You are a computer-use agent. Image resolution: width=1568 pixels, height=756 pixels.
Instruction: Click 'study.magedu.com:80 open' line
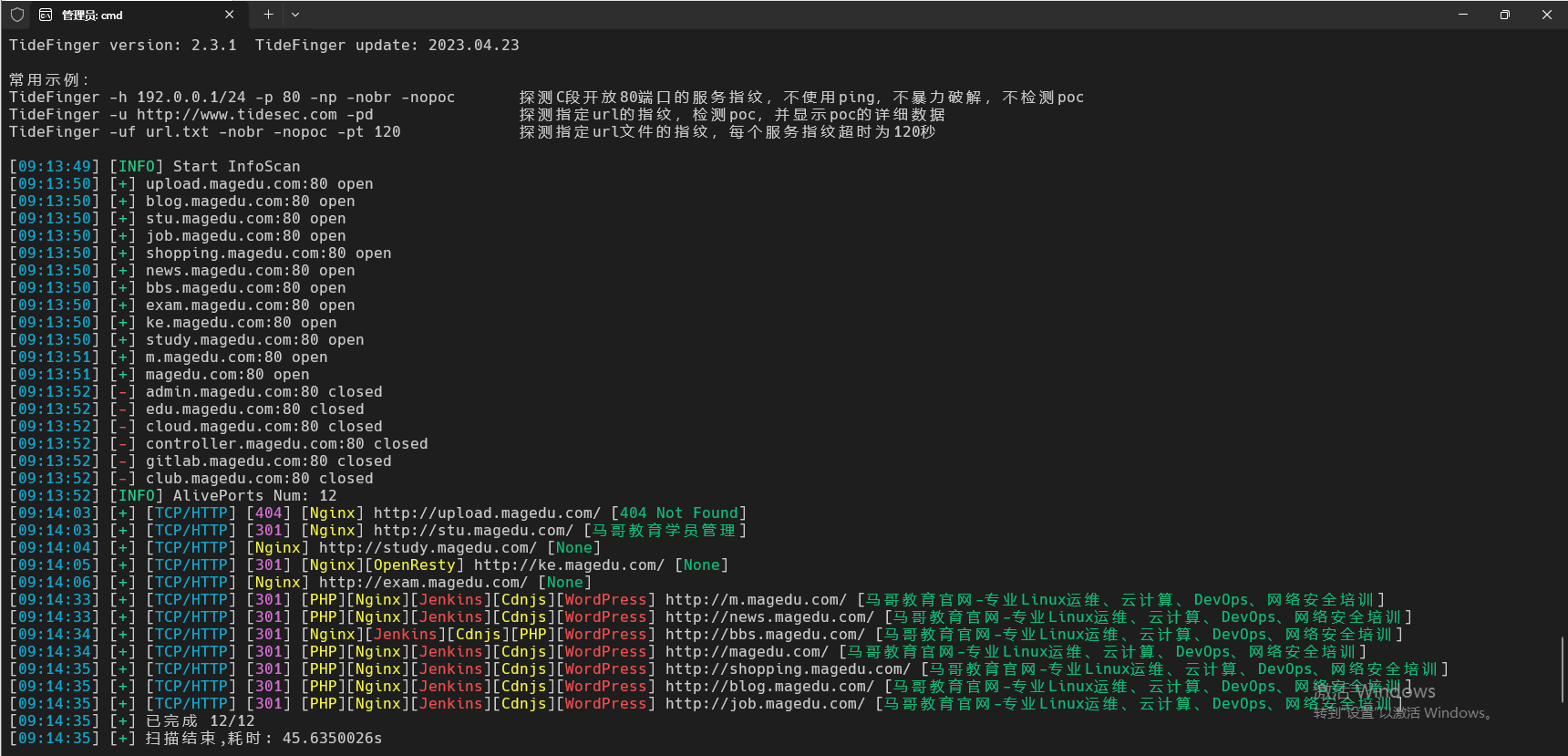pos(254,340)
